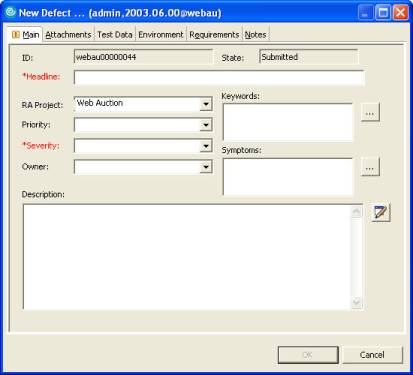Open the Notes tab
413x375 pixels.
pos(255,35)
